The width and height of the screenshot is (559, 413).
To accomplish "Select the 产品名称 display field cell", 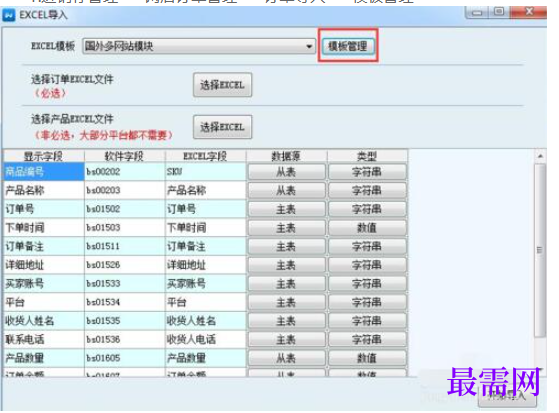I will click(44, 190).
